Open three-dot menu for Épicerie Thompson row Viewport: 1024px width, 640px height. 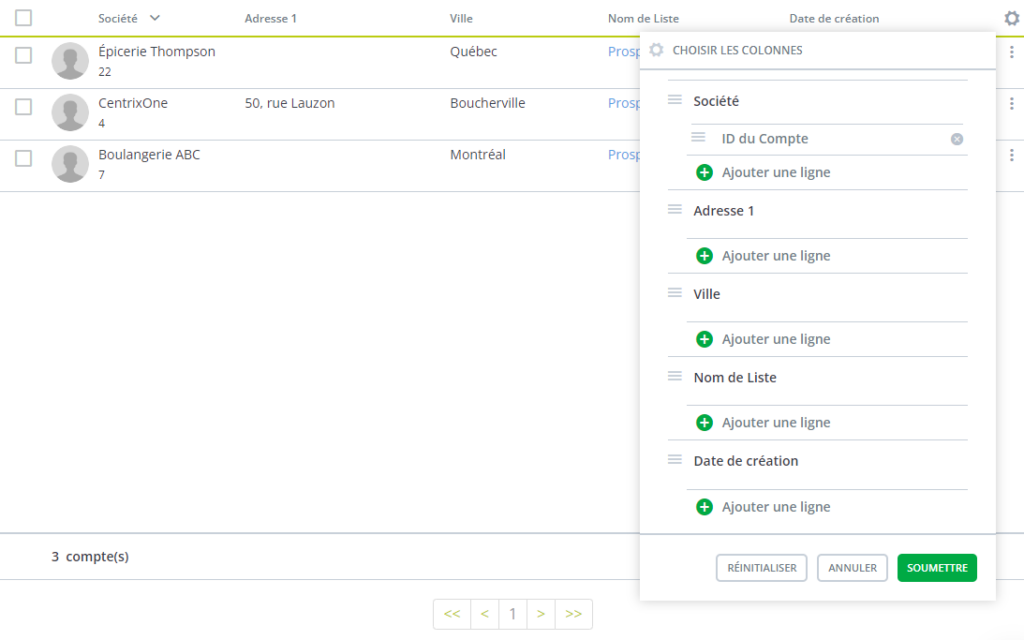(x=1011, y=51)
